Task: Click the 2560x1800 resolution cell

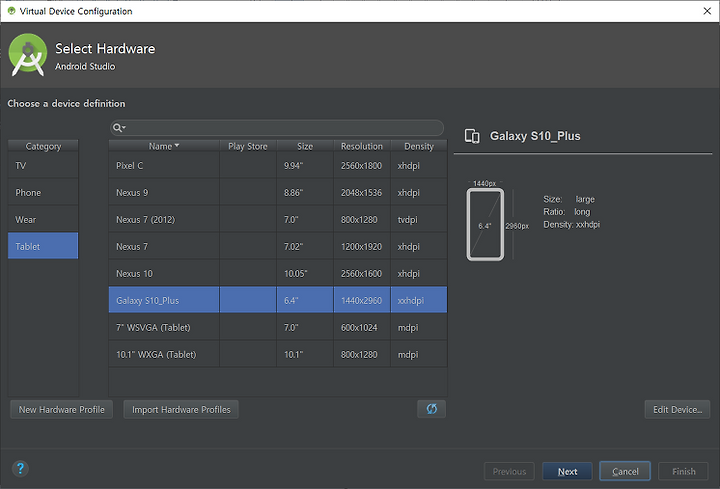Action: pyautogui.click(x=362, y=166)
